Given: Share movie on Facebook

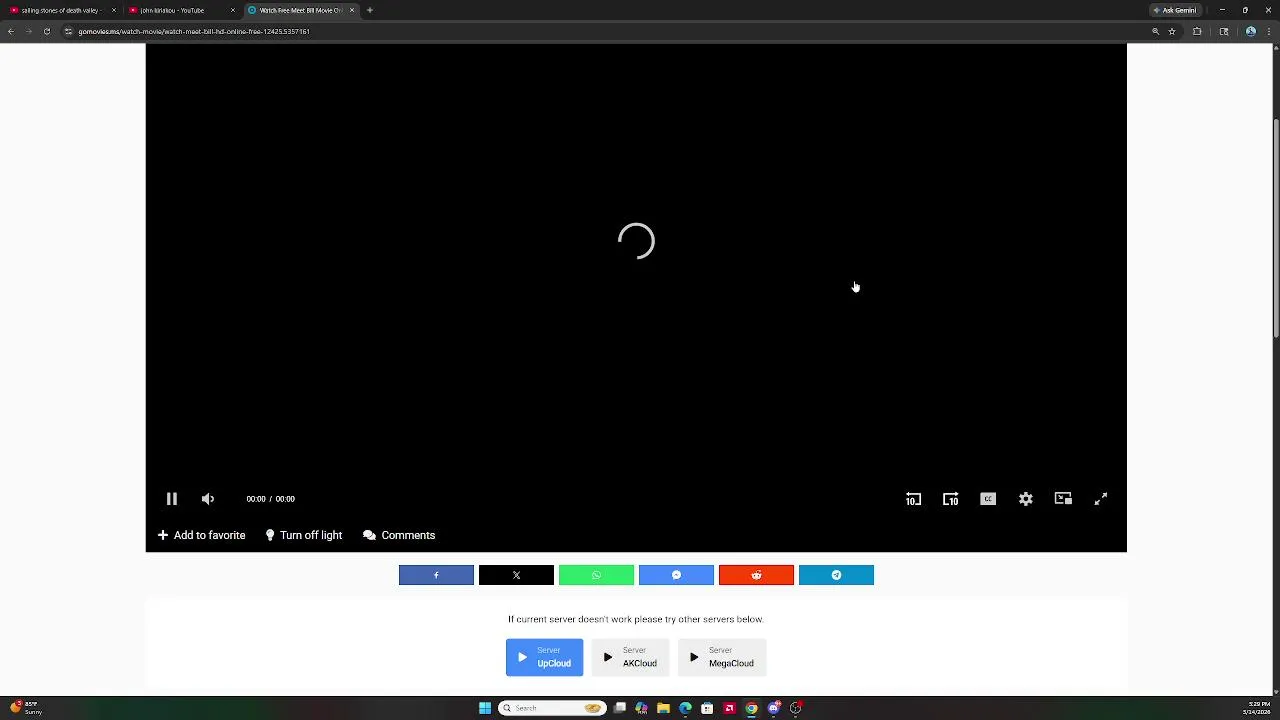Looking at the screenshot, I should click(436, 575).
